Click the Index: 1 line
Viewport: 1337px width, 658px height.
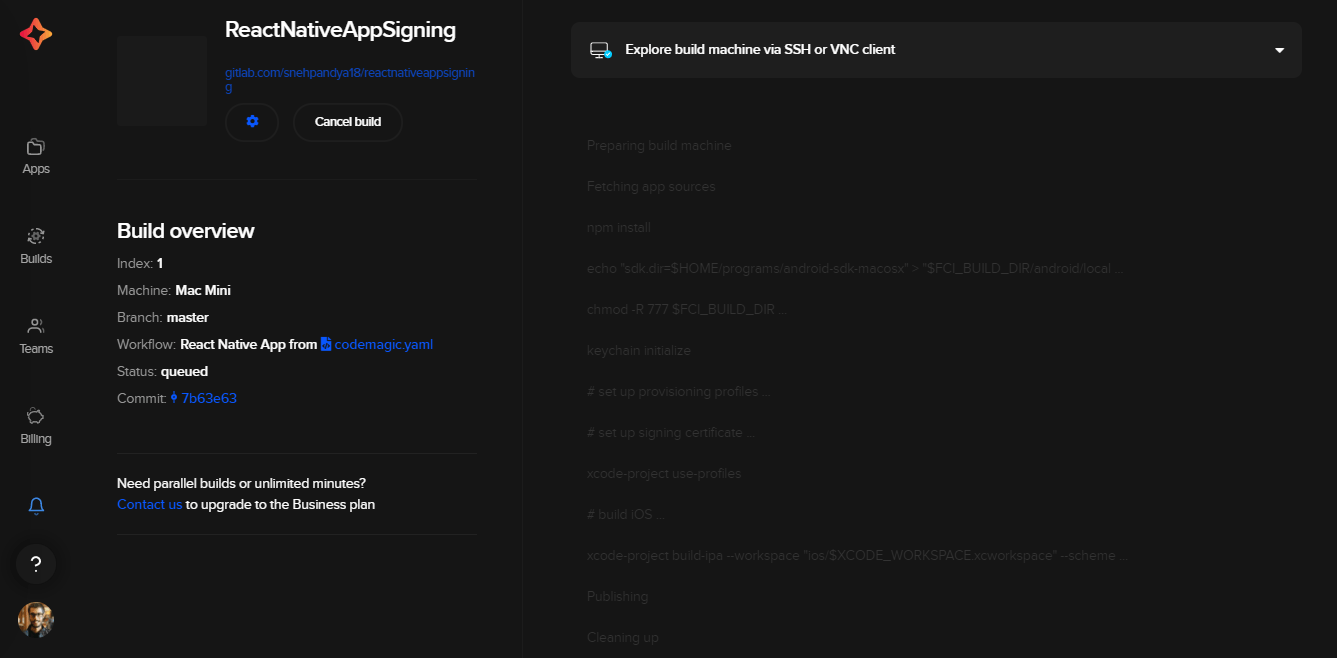pos(140,263)
